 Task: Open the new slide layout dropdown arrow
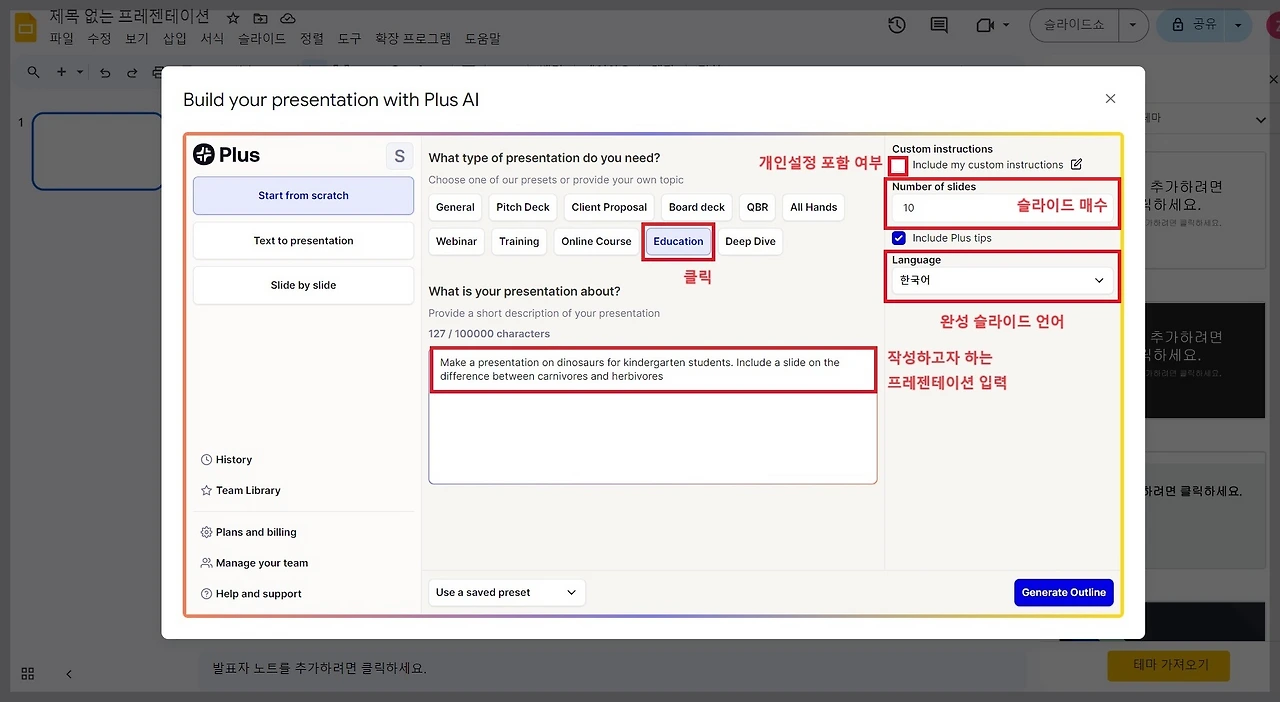pos(79,72)
